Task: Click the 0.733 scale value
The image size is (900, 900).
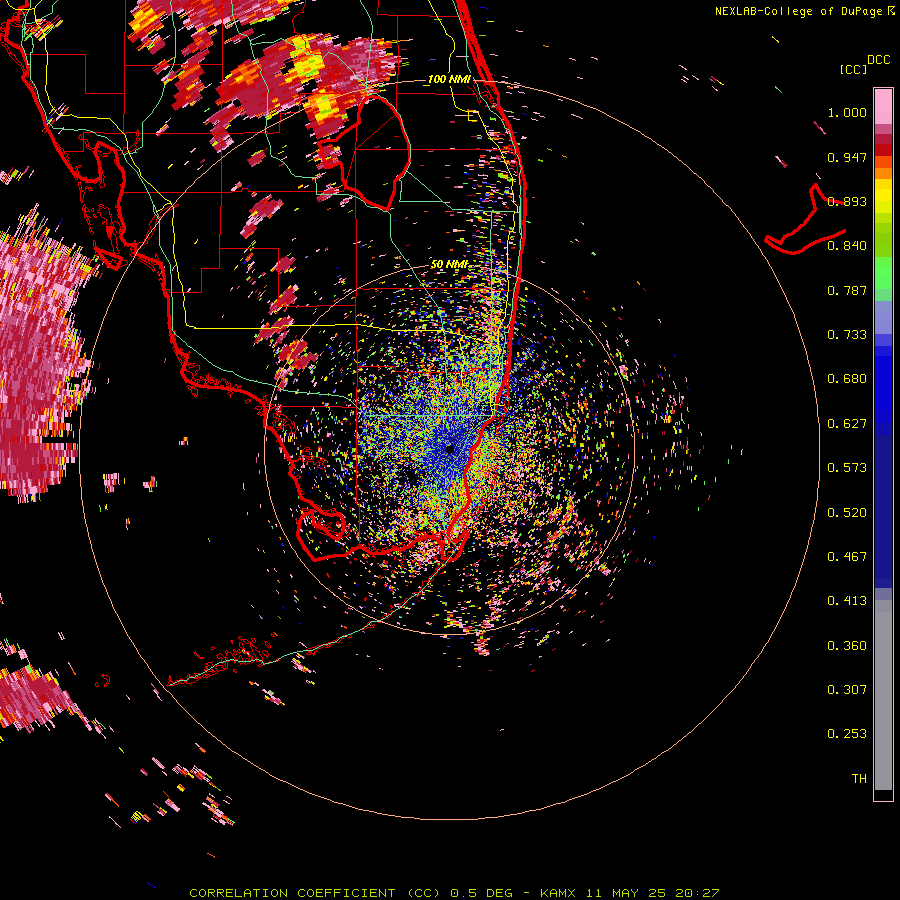Action: pyautogui.click(x=847, y=335)
